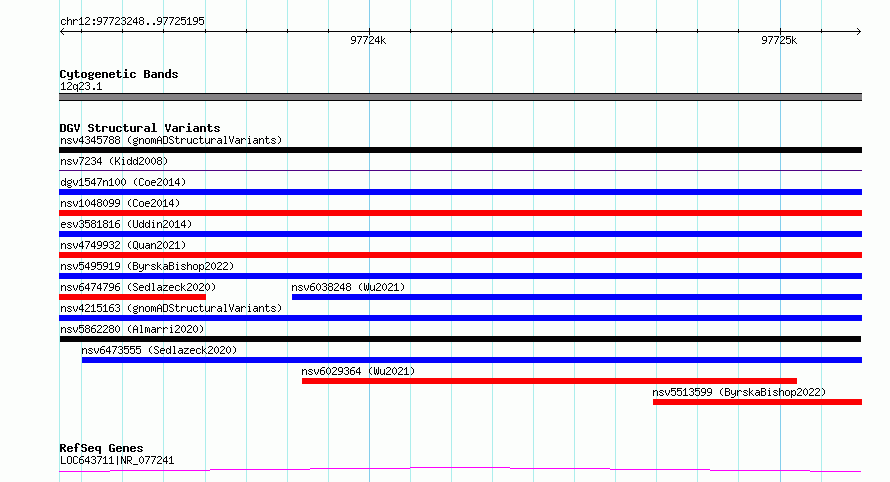Click the red nsv1048099 variant bar
The width and height of the screenshot is (890, 482).
tap(460, 213)
